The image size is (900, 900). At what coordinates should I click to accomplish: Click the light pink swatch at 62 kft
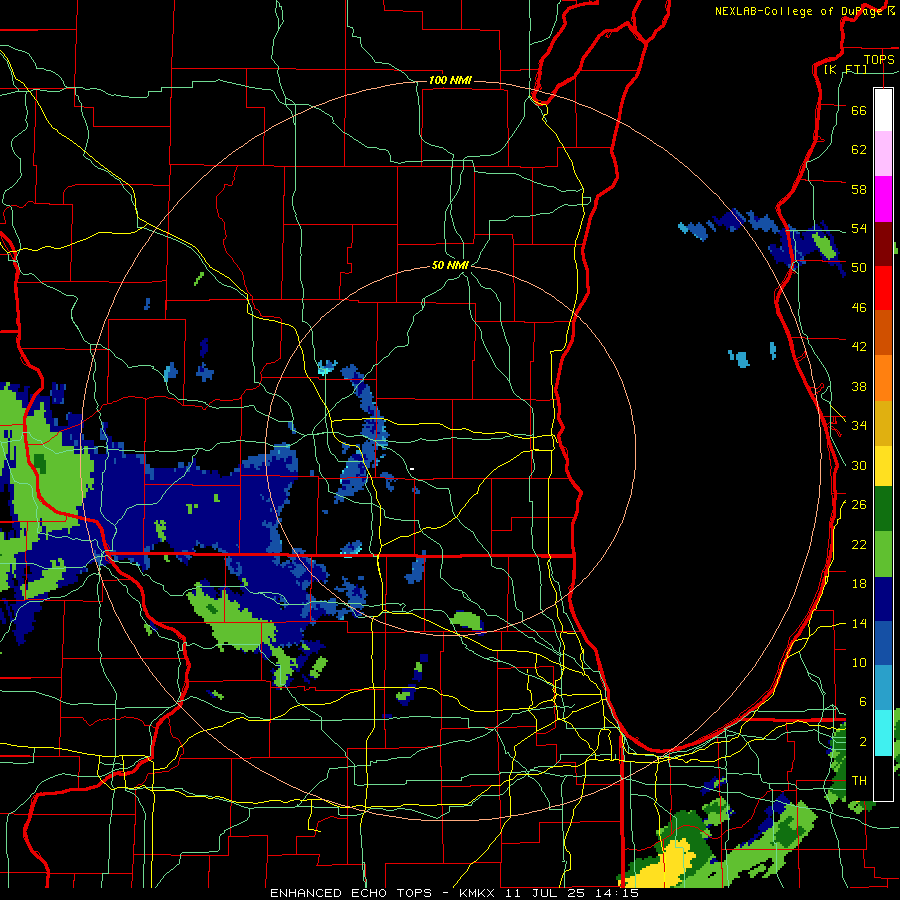point(883,153)
